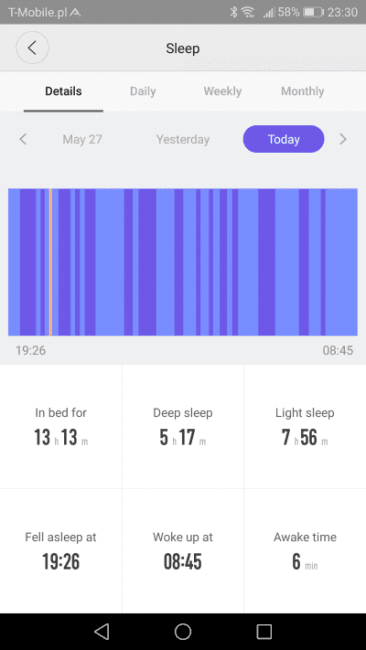Open the Monthly tab
Screen dimensions: 366x650
click(303, 91)
